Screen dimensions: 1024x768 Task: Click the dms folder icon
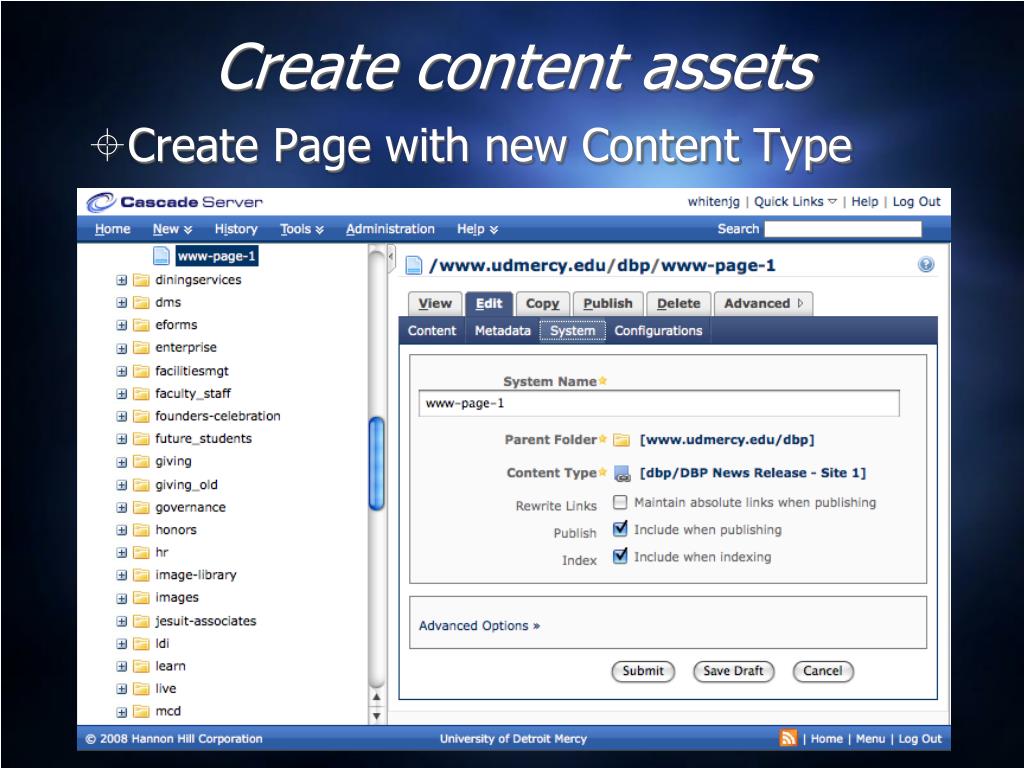click(141, 302)
